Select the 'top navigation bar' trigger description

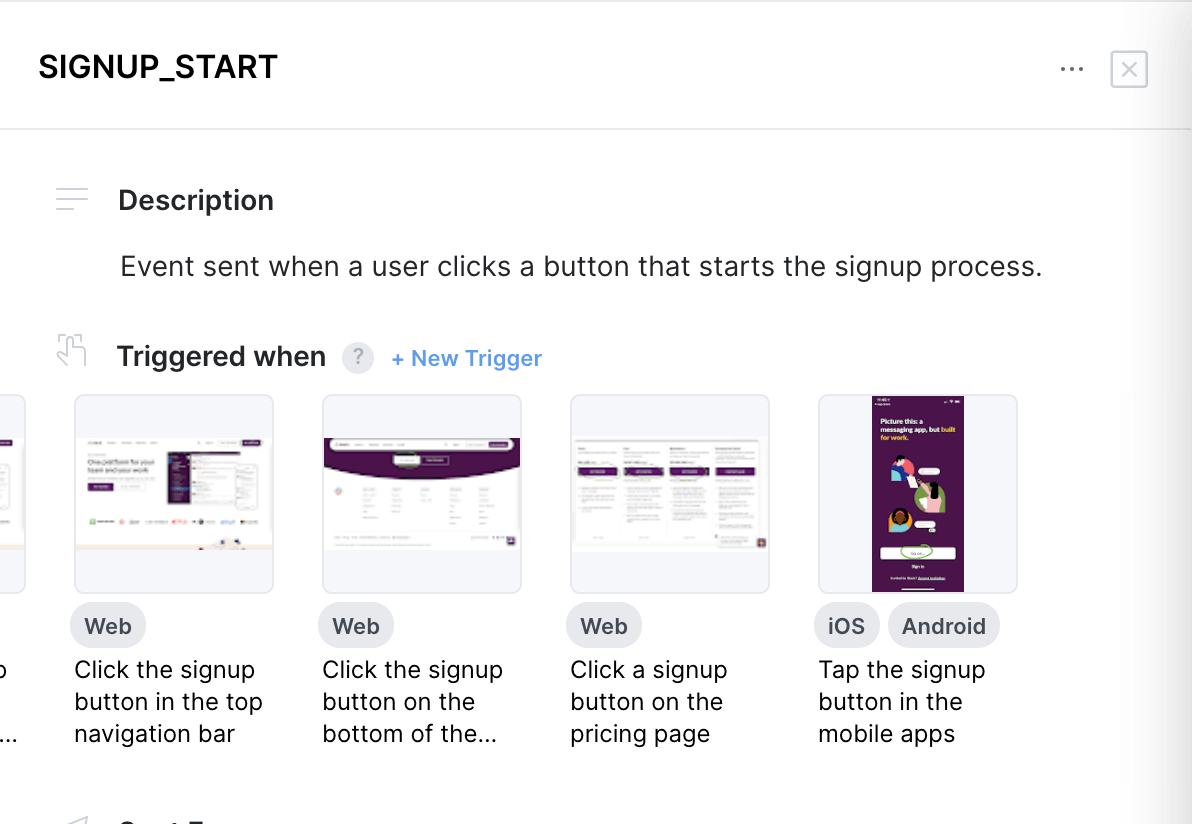[168, 702]
